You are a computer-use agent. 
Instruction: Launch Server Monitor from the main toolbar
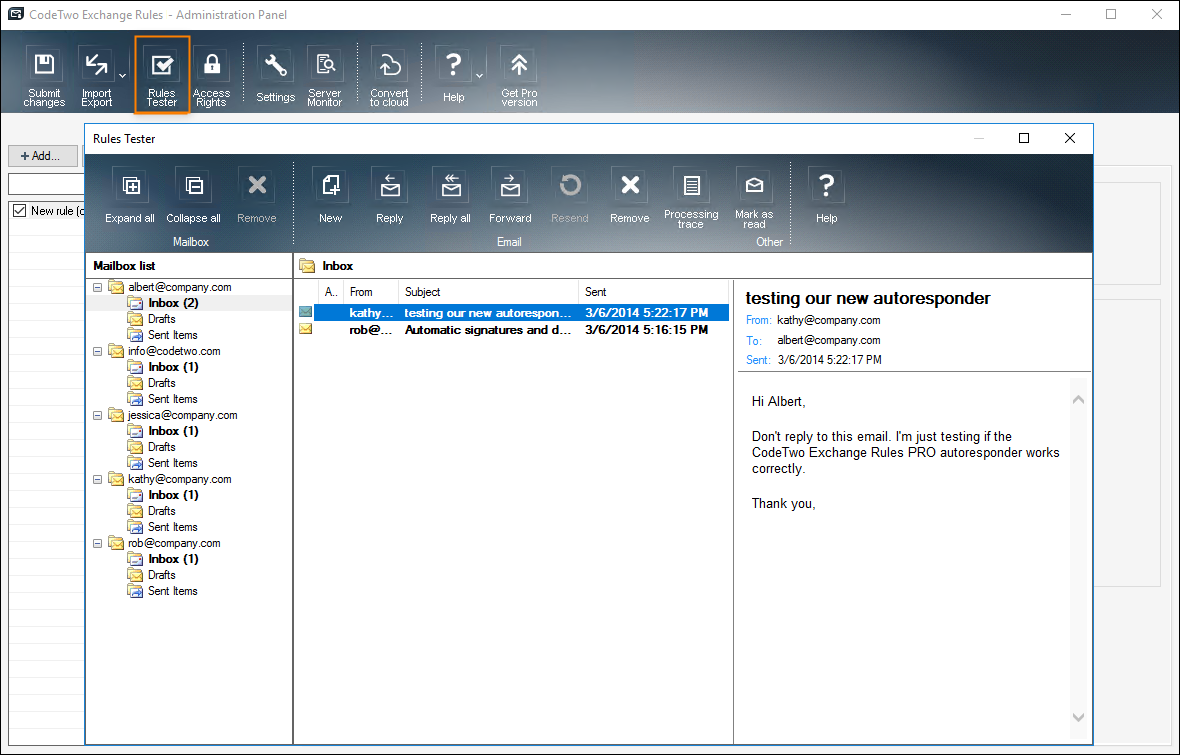(x=325, y=76)
